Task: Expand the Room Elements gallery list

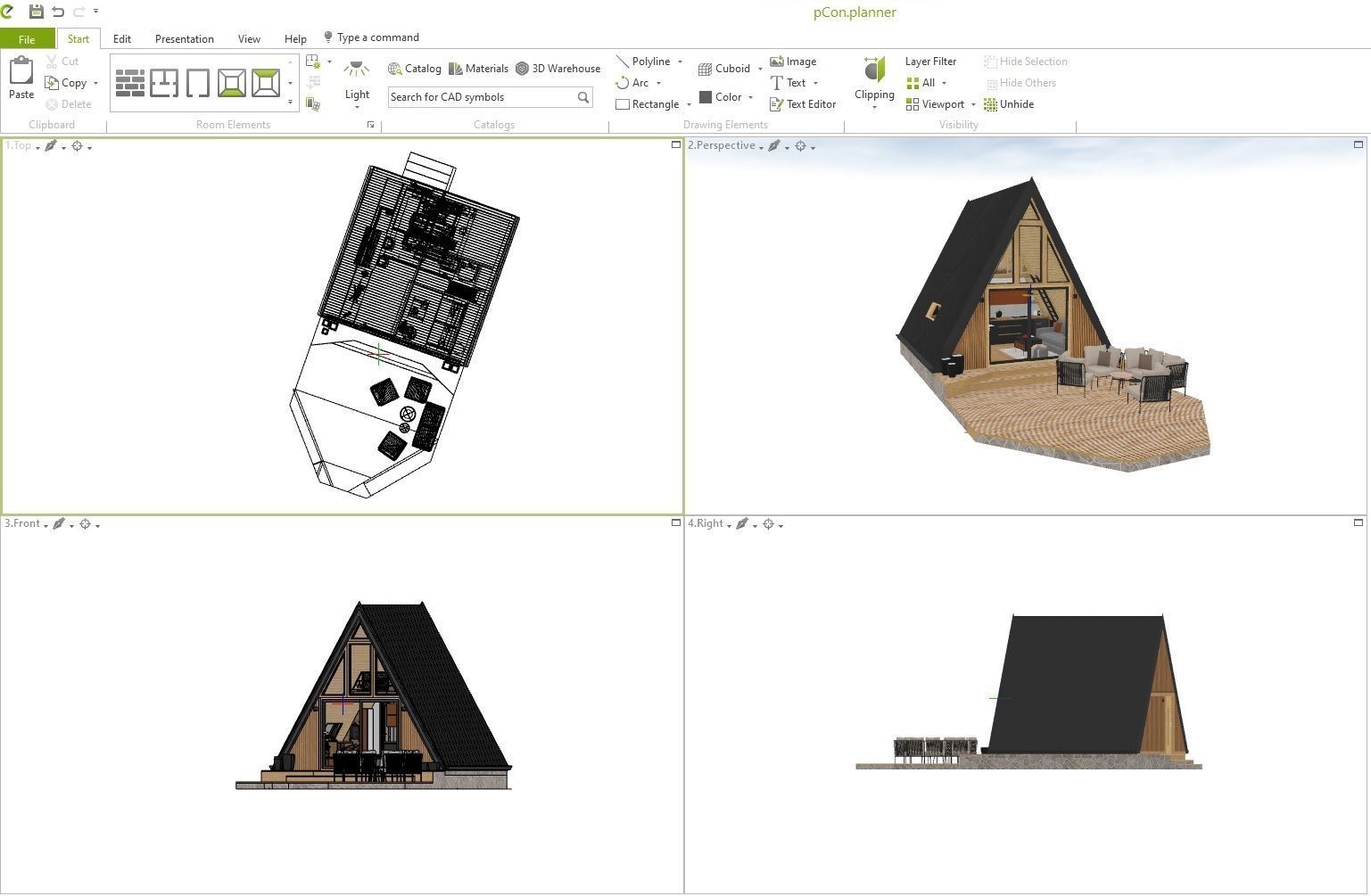Action: tap(290, 103)
